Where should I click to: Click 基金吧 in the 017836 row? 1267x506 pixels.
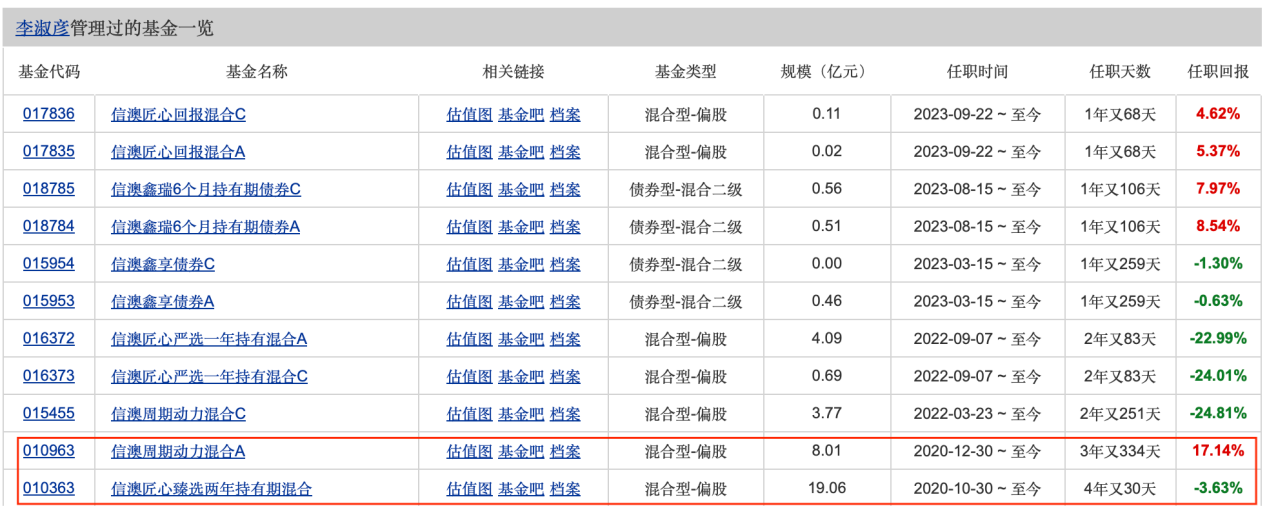(521, 114)
